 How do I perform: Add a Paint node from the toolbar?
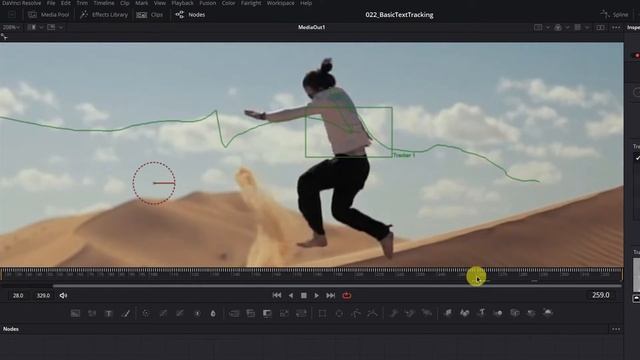pos(125,313)
